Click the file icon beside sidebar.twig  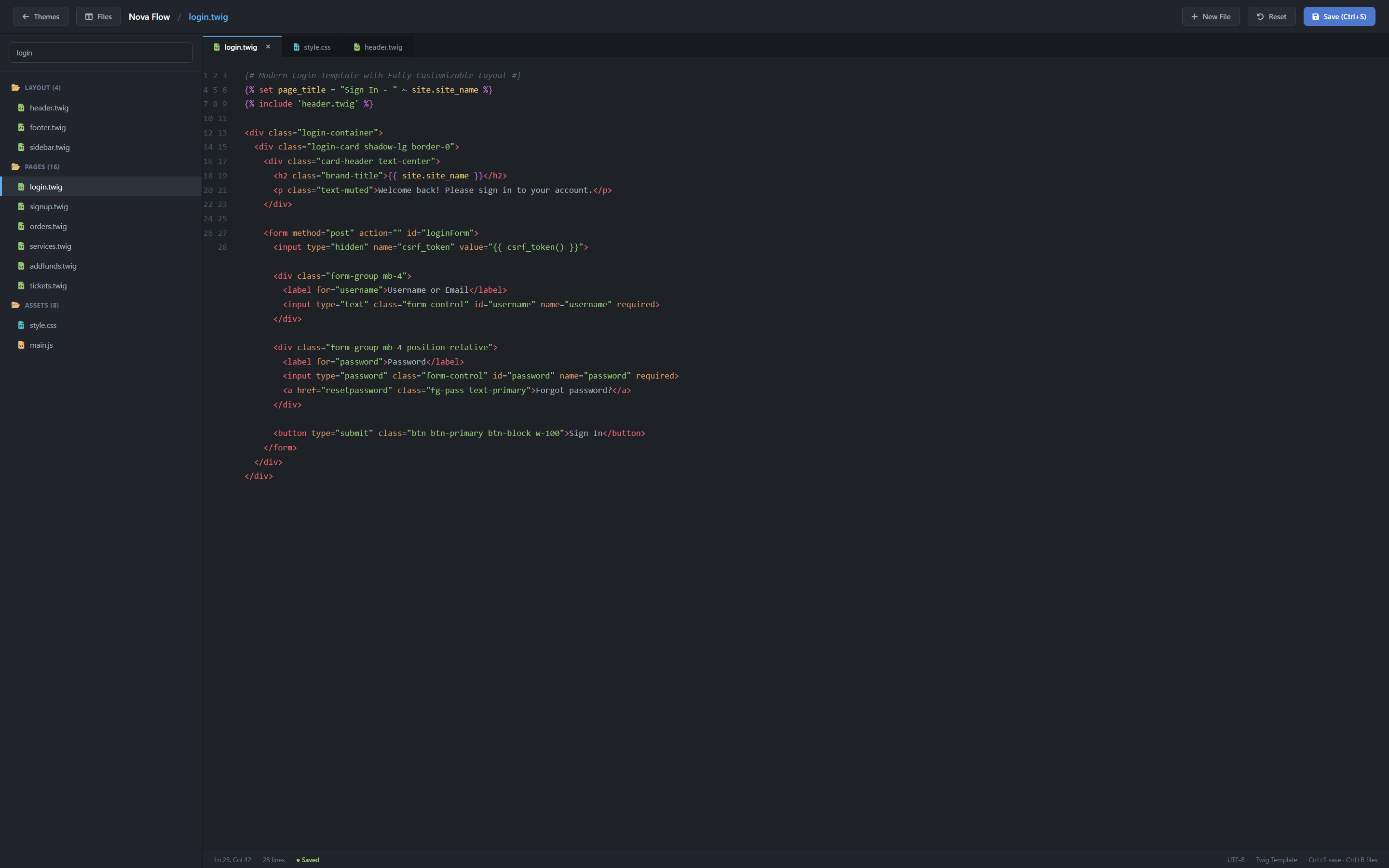pos(21,148)
